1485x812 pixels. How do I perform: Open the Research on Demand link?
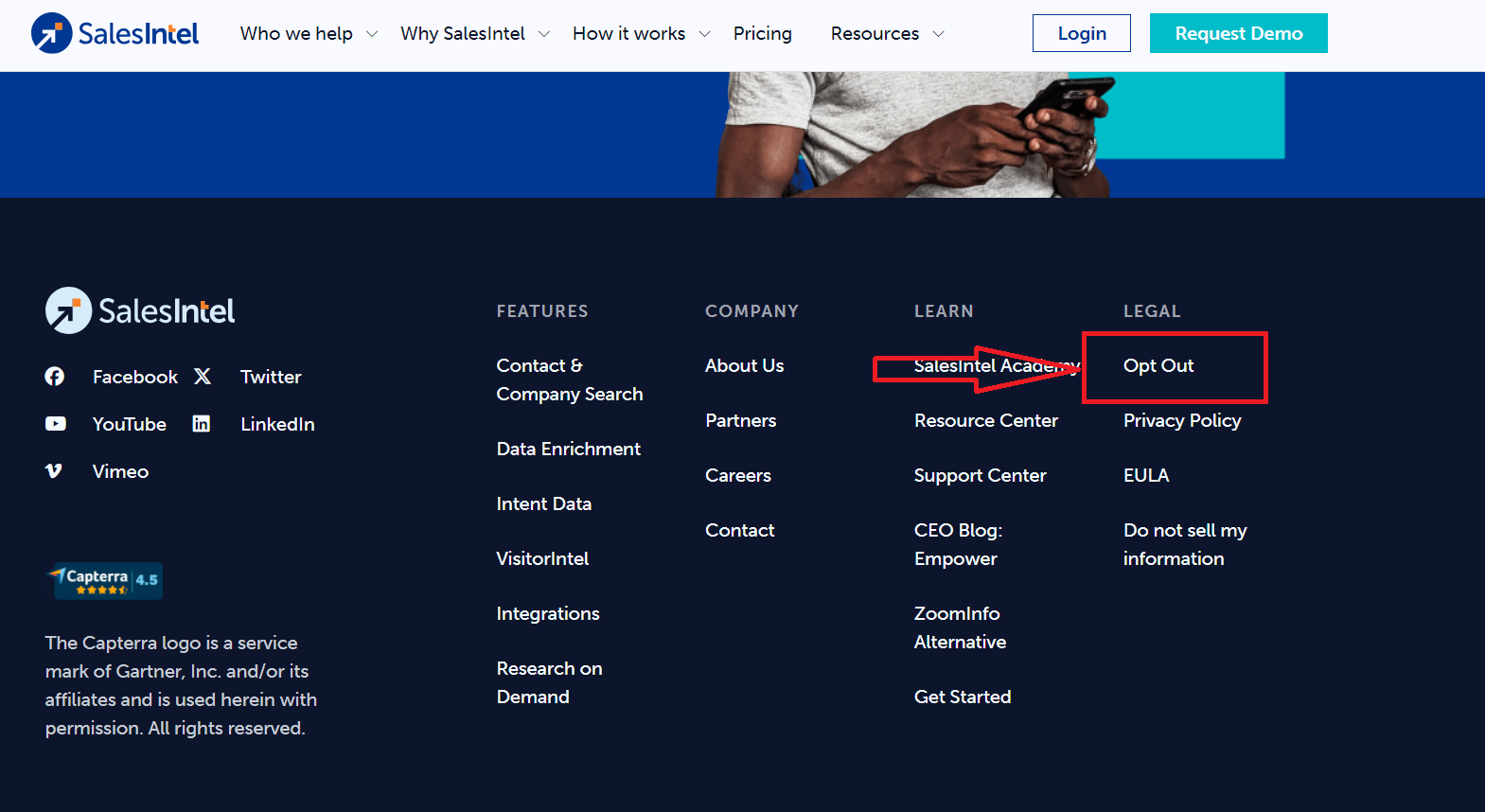550,682
